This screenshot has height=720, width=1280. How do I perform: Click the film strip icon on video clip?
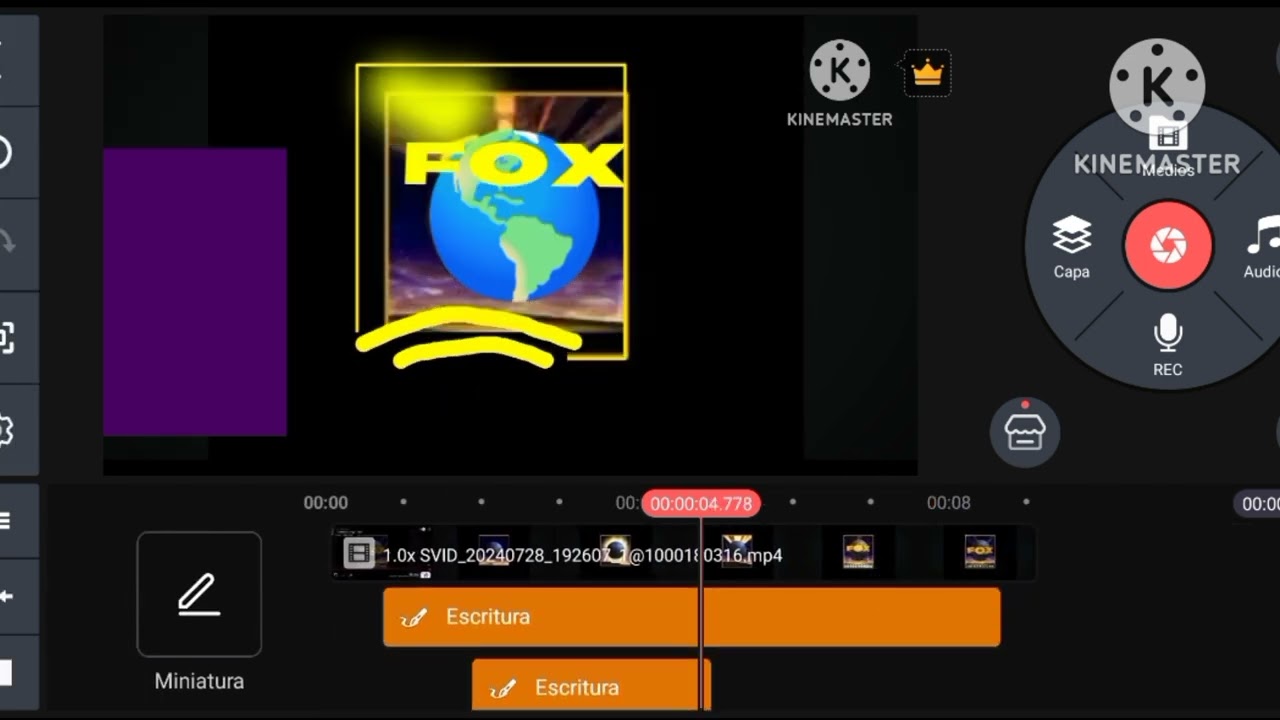358,553
